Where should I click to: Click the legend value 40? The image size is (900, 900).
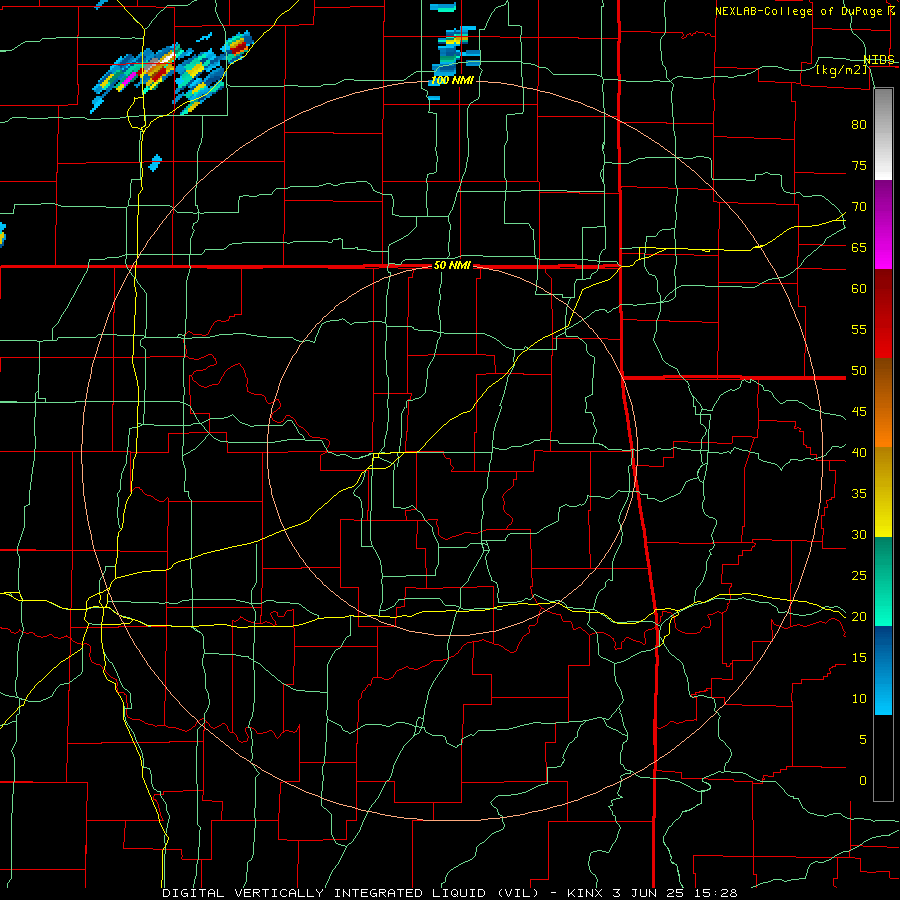(859, 452)
